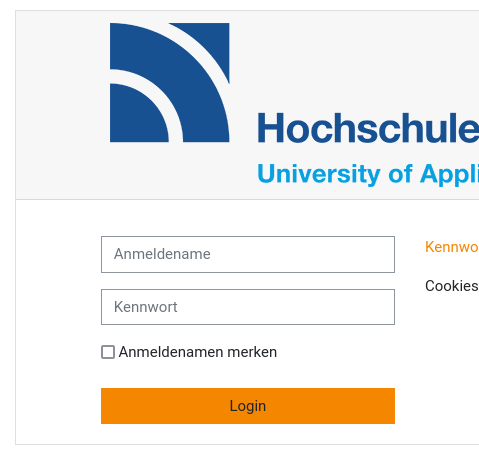Focus the Kennwort password field
479x458 pixels.
[x=248, y=307]
